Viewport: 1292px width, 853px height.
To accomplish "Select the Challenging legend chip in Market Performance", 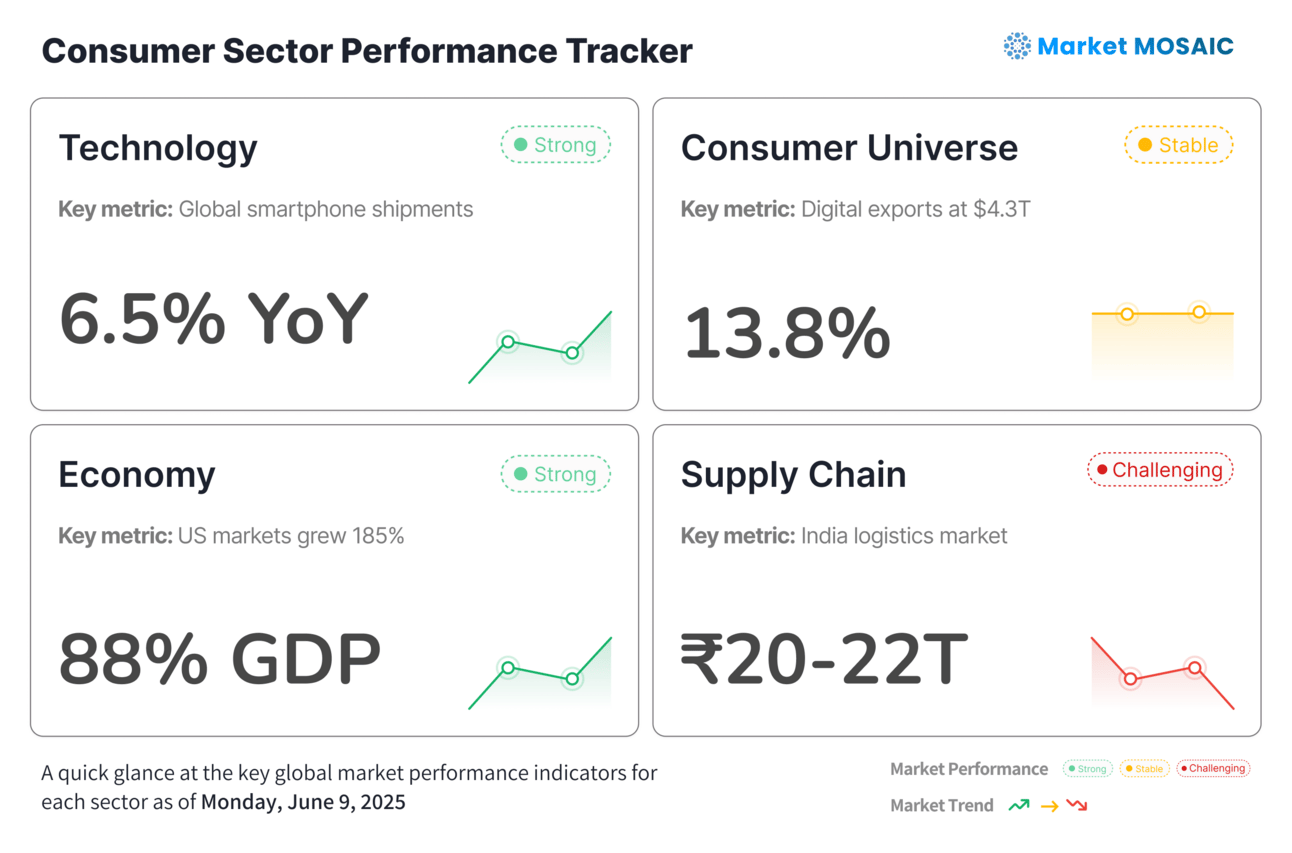I will pos(1213,769).
